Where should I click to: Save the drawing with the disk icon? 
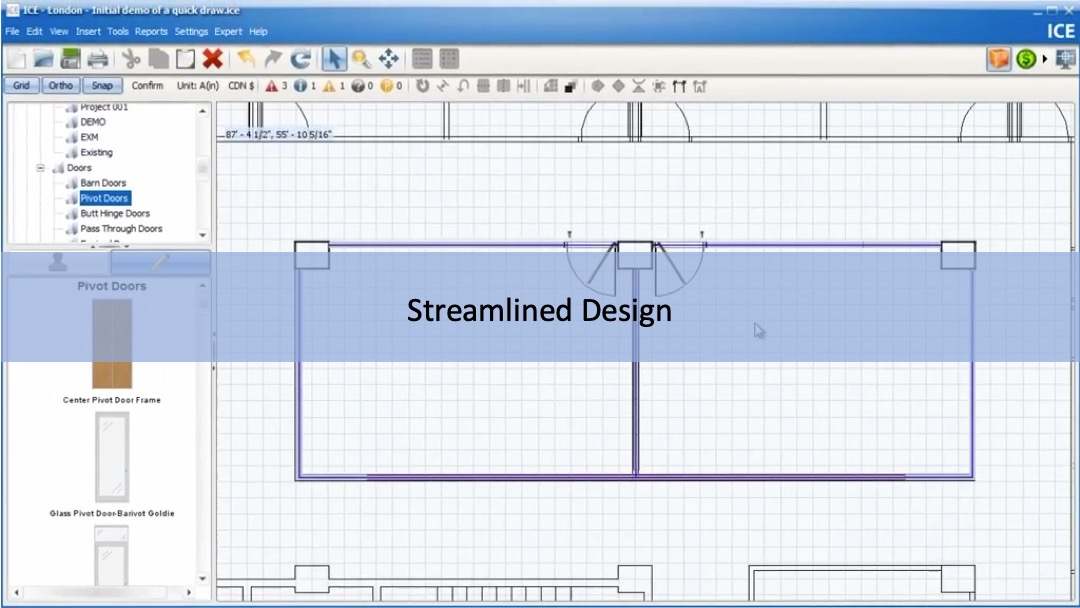(70, 59)
